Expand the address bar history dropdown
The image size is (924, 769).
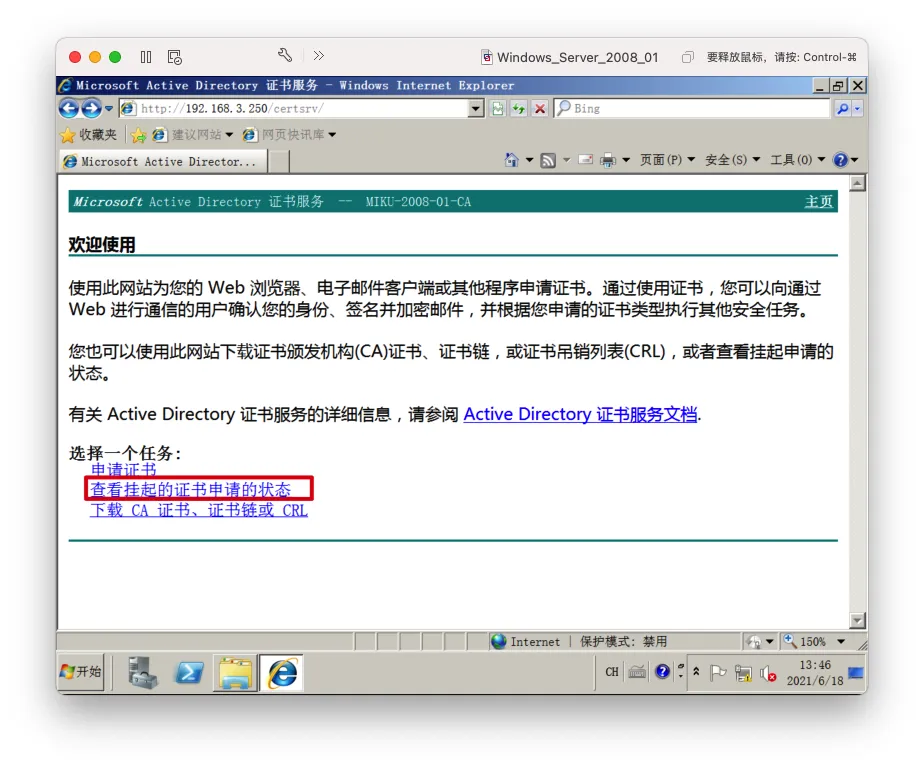point(476,108)
